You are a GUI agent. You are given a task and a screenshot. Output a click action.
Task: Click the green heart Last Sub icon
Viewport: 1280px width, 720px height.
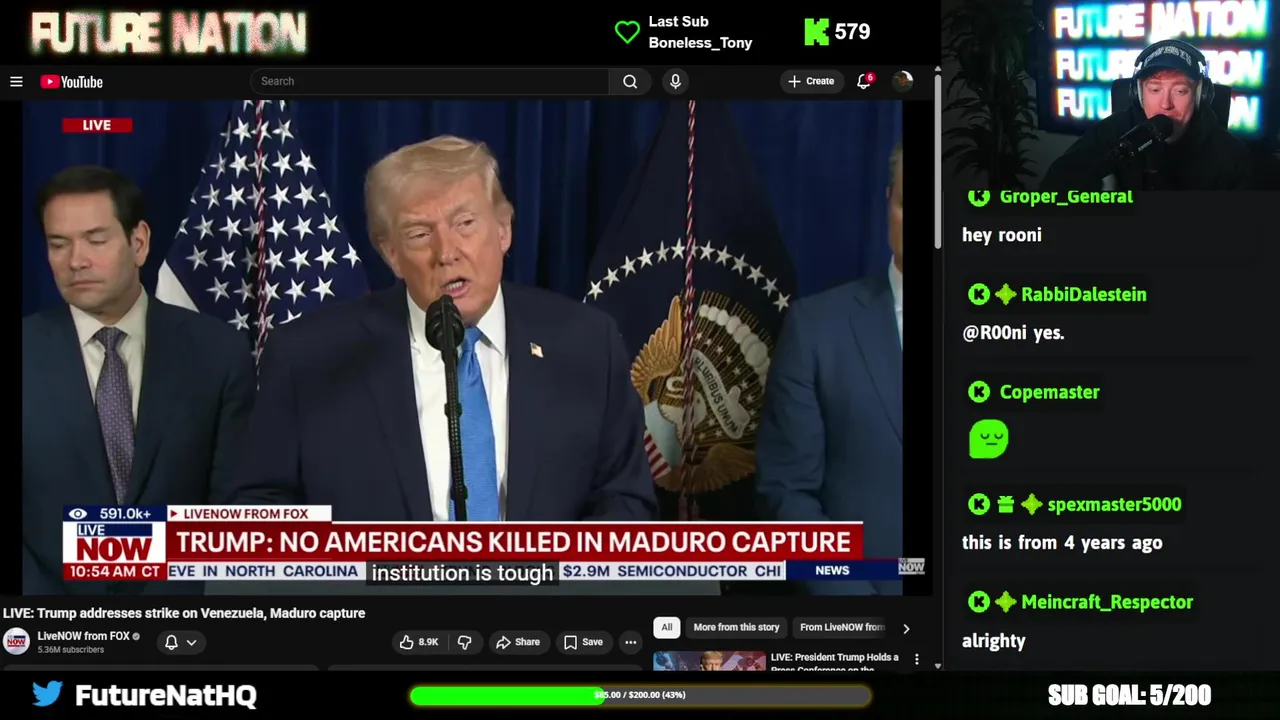coord(627,32)
